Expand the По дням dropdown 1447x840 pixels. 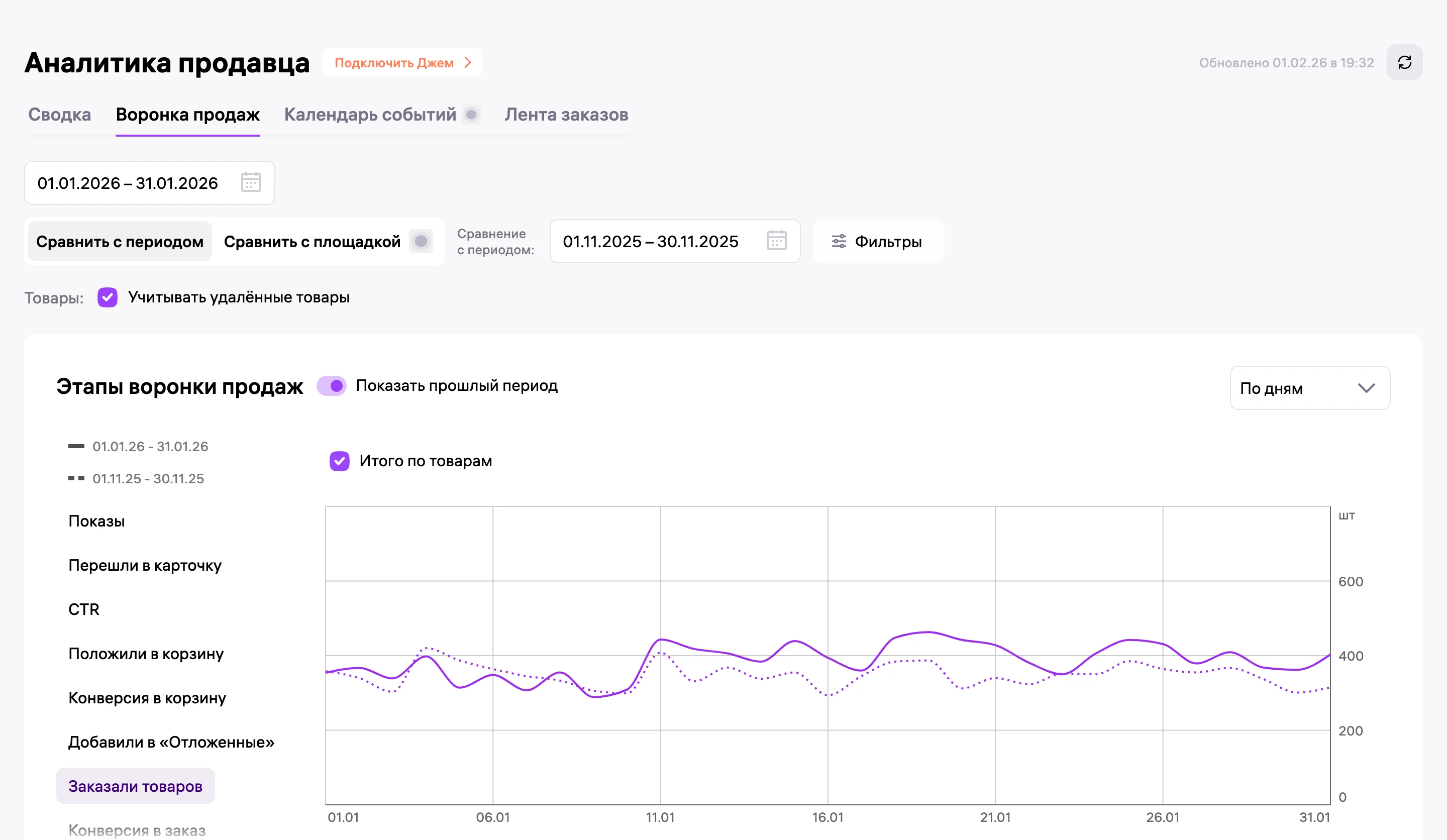pos(1310,388)
